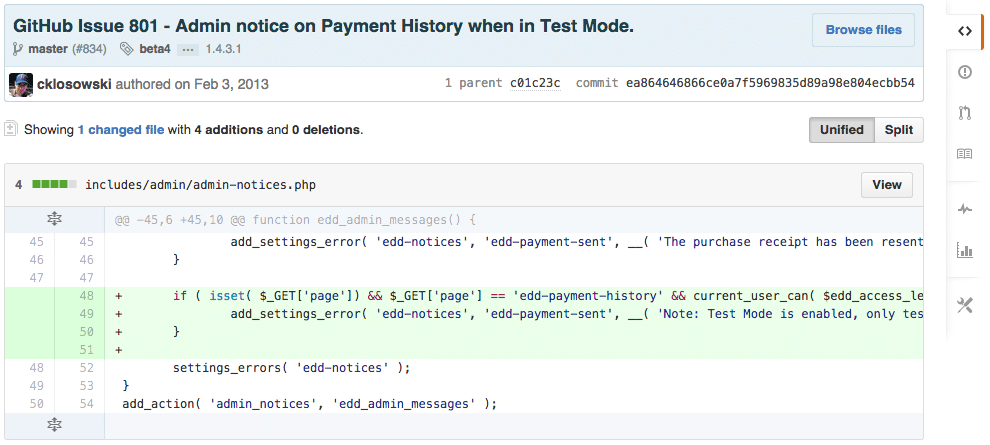Viewport: 990px width, 445px height.
Task: Open includes/admin/admin-notices.php file path
Action: 201,185
